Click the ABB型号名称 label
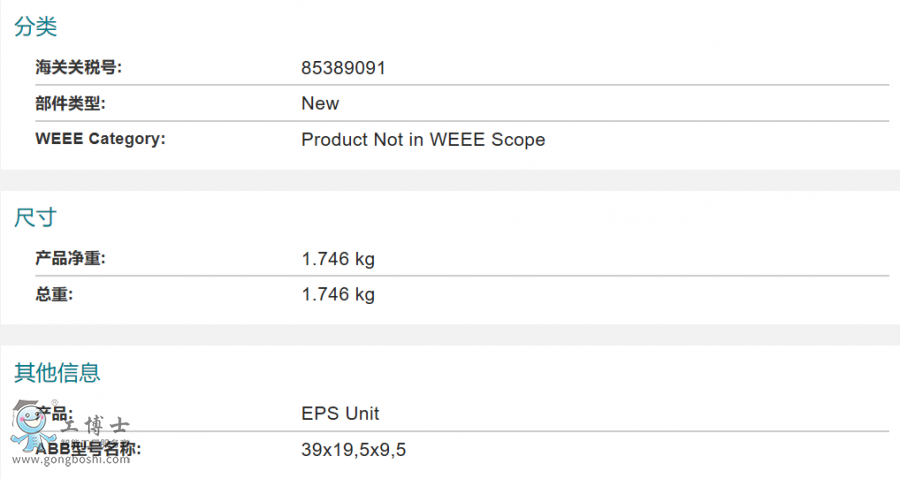The width and height of the screenshot is (900, 479). click(88, 449)
